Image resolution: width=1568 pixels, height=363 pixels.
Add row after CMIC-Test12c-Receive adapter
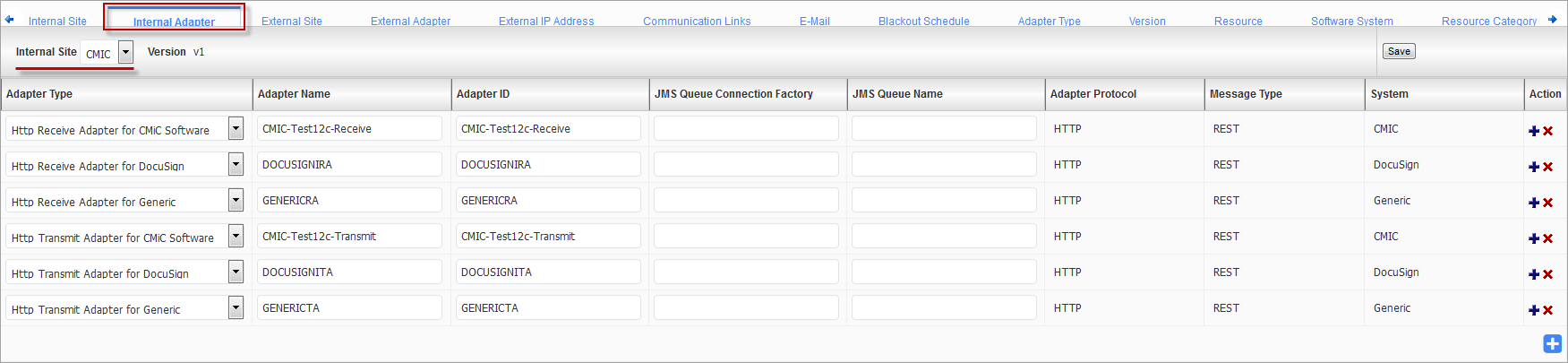[x=1534, y=131]
